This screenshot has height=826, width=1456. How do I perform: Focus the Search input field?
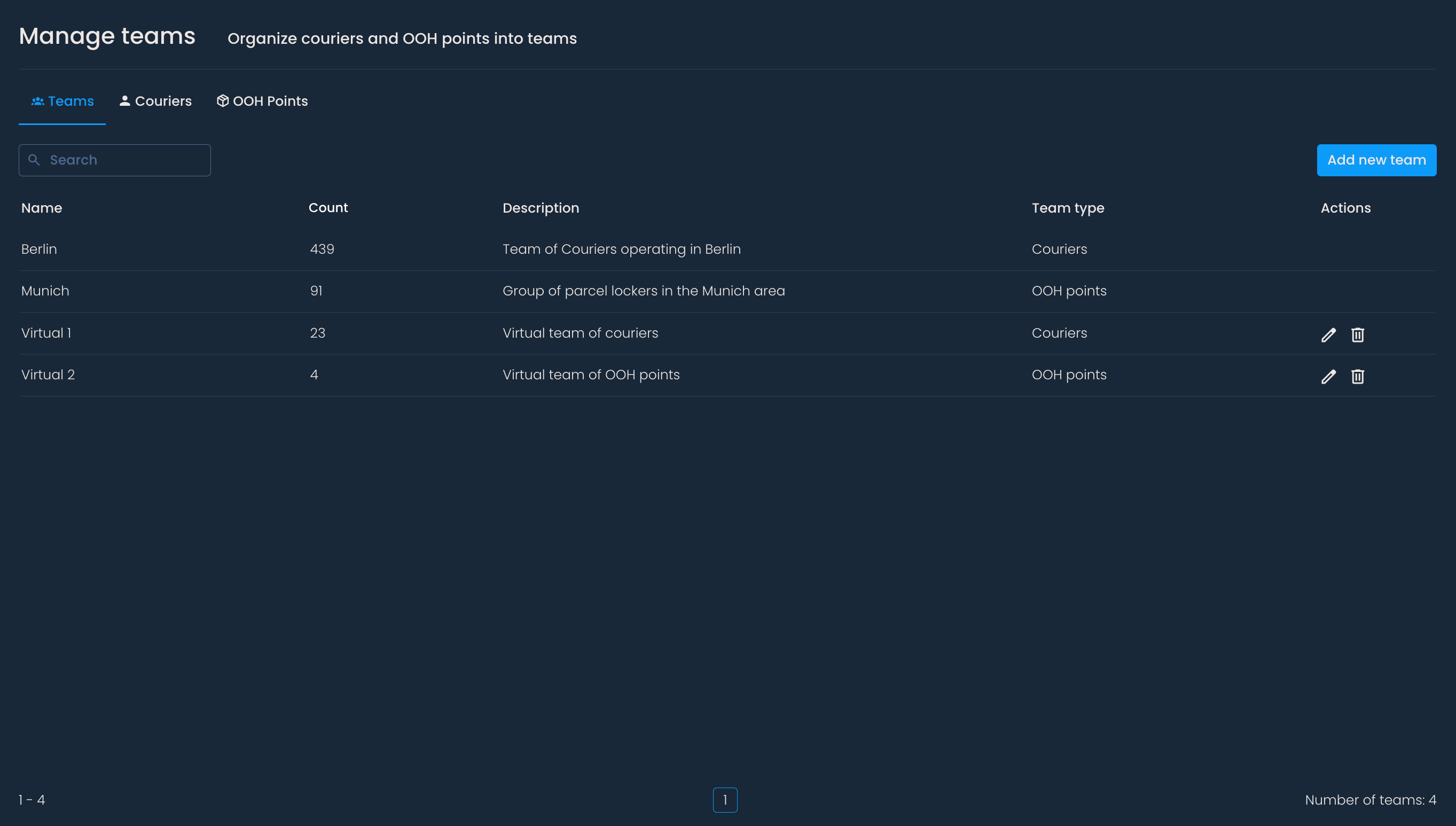[125, 160]
